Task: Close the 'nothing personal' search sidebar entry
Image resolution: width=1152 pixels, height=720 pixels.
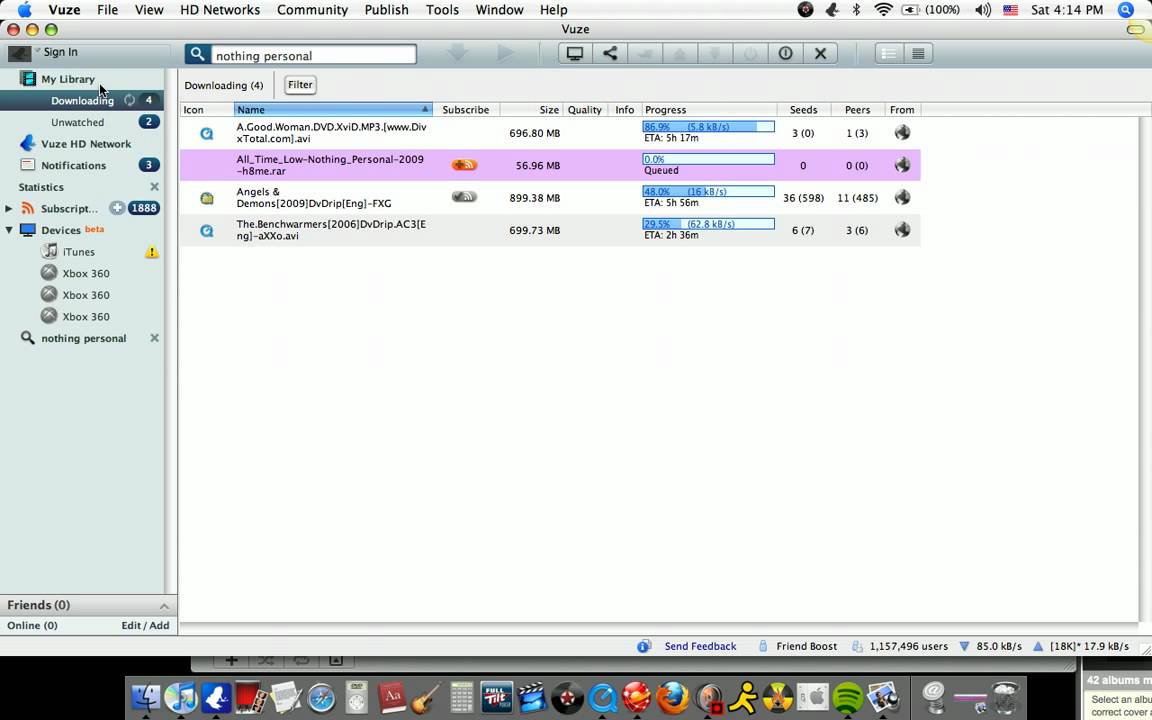Action: [154, 338]
